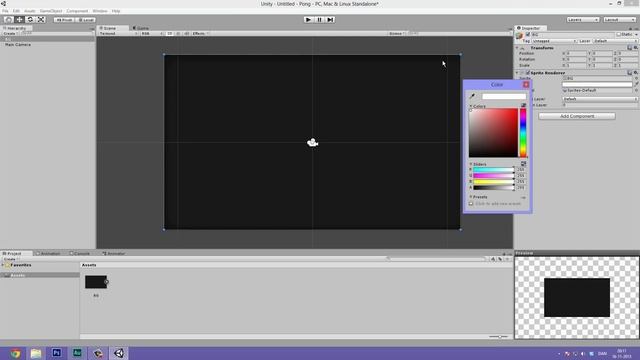Pause the game playback
This screenshot has width=640, height=360.
point(319,20)
